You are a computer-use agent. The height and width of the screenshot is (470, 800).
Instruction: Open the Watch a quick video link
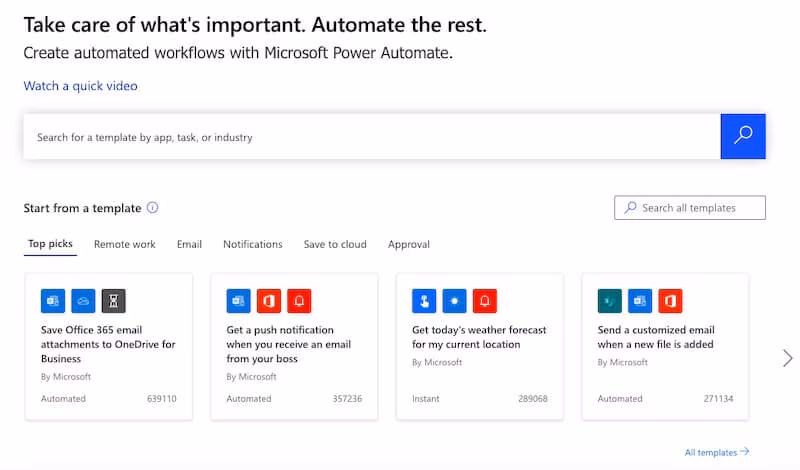click(80, 86)
